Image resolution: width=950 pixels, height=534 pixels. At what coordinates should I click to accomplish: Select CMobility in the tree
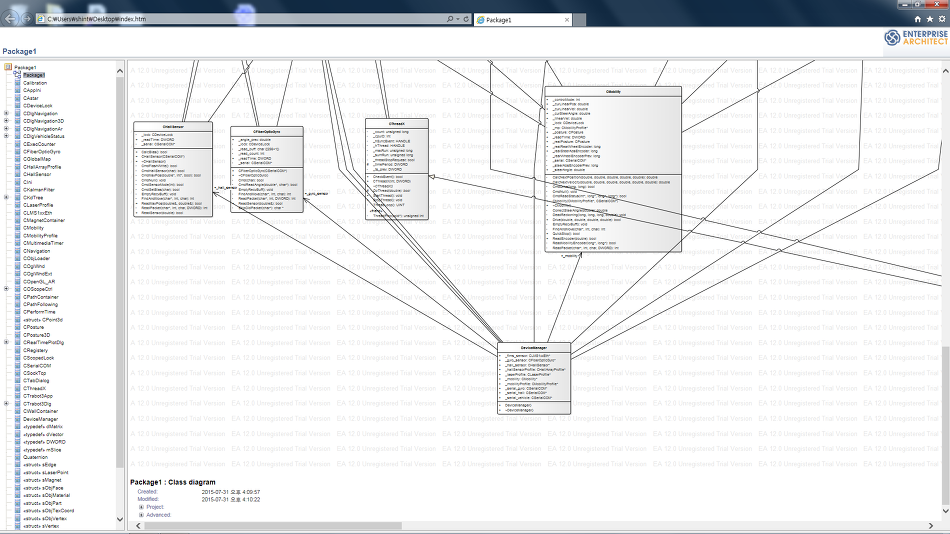[x=33, y=228]
